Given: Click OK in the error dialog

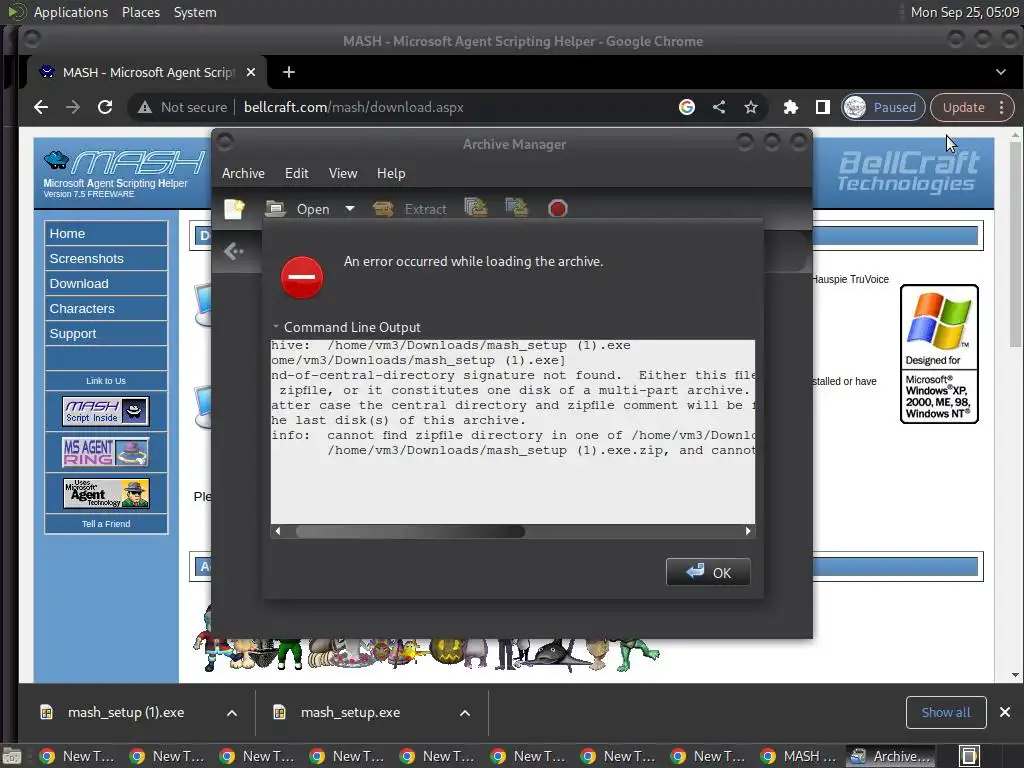Looking at the screenshot, I should pyautogui.click(x=708, y=572).
